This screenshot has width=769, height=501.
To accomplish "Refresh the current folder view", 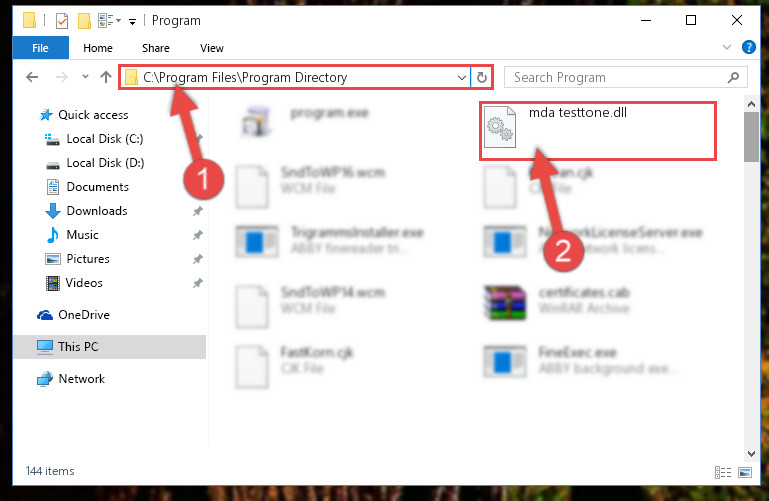I will 482,77.
